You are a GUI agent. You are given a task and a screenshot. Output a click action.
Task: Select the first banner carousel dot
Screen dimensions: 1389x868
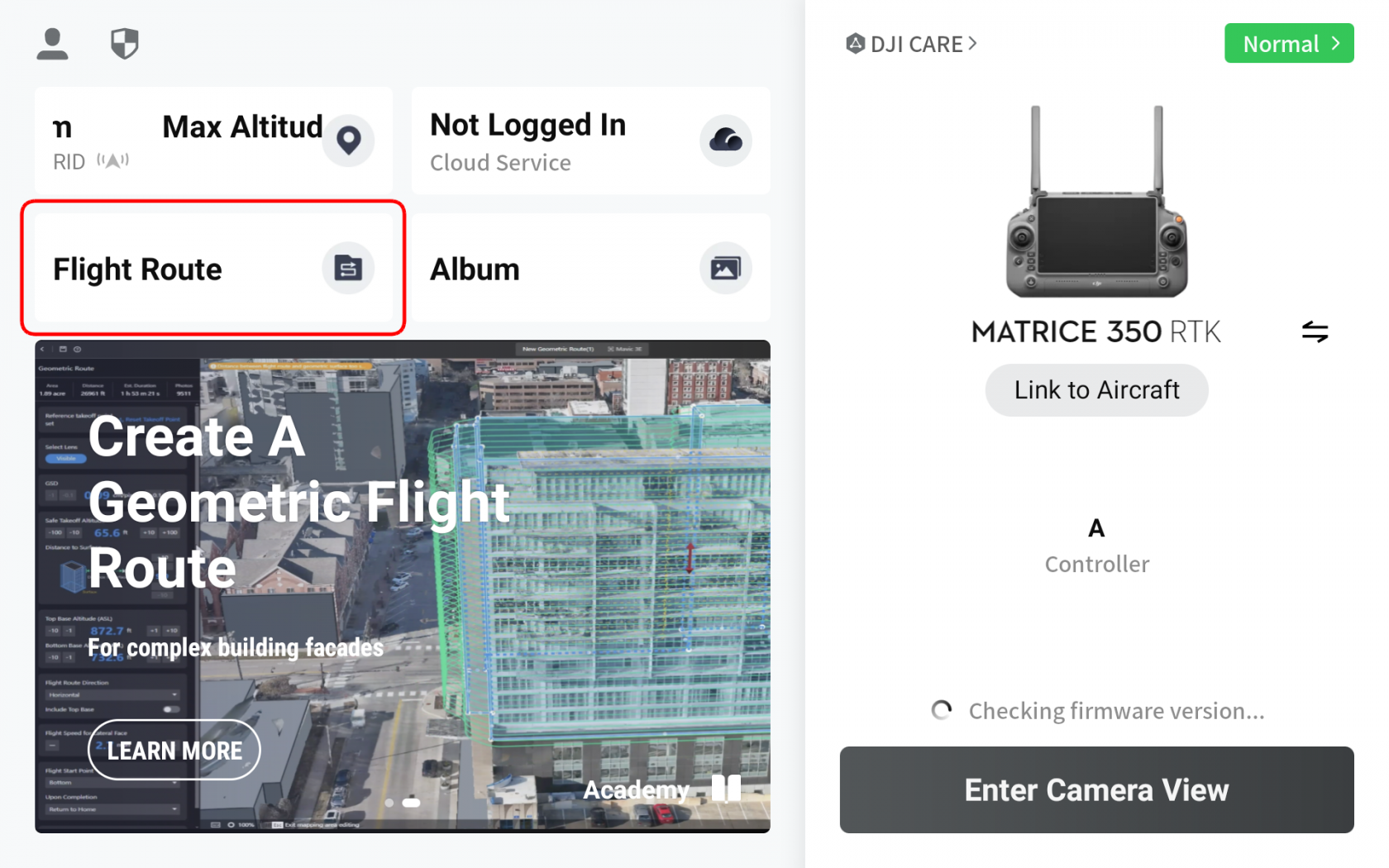tap(389, 803)
